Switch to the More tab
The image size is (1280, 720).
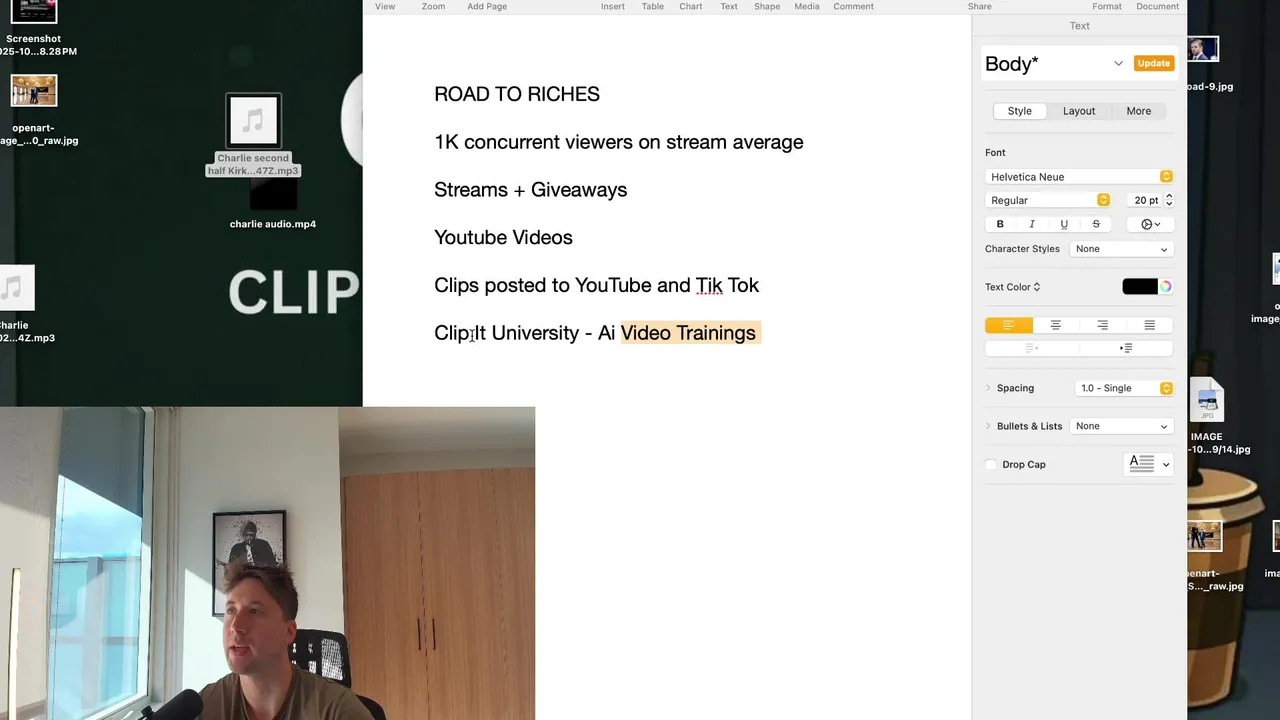[1139, 111]
